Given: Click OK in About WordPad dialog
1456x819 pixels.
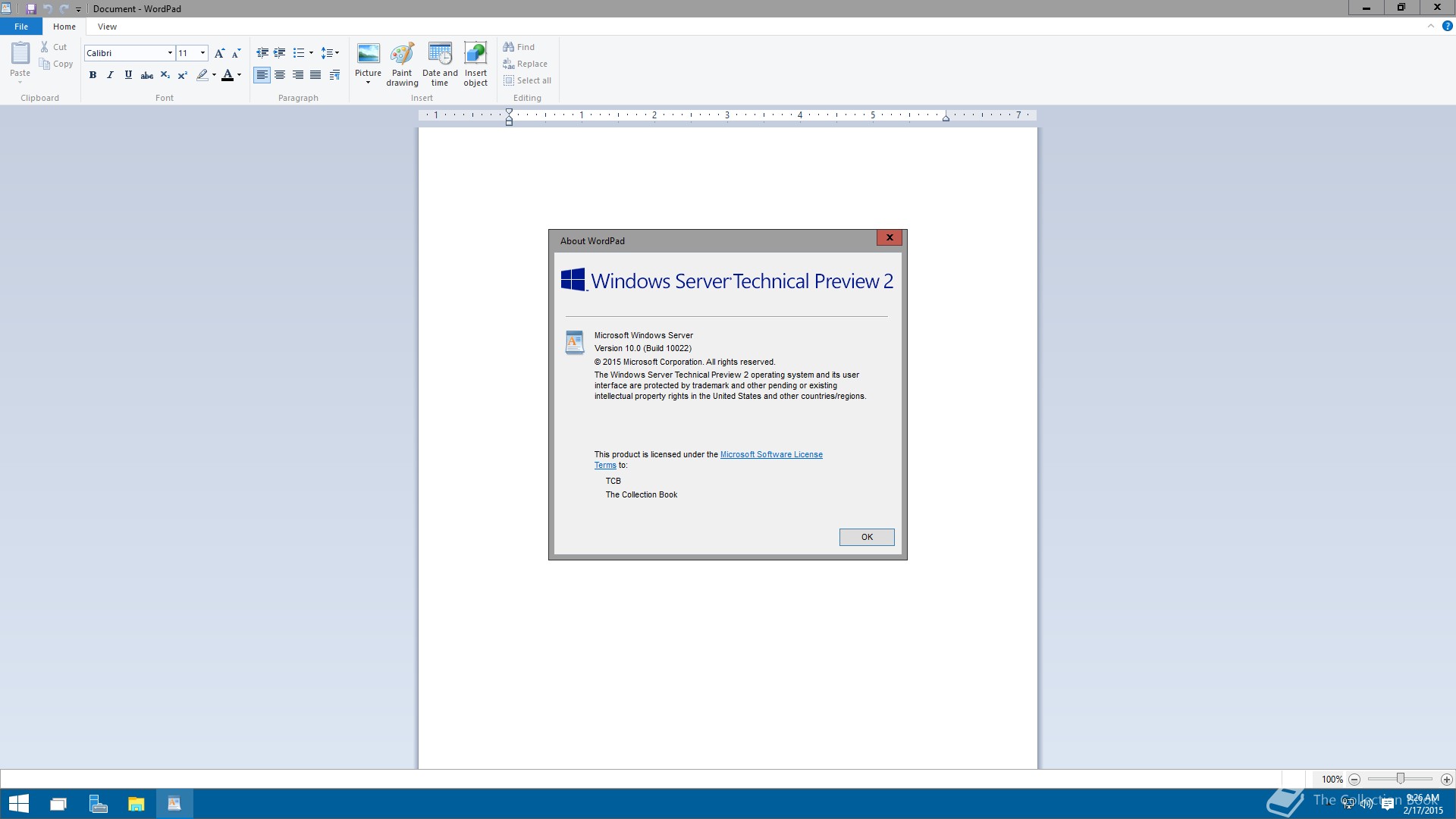Looking at the screenshot, I should point(867,537).
